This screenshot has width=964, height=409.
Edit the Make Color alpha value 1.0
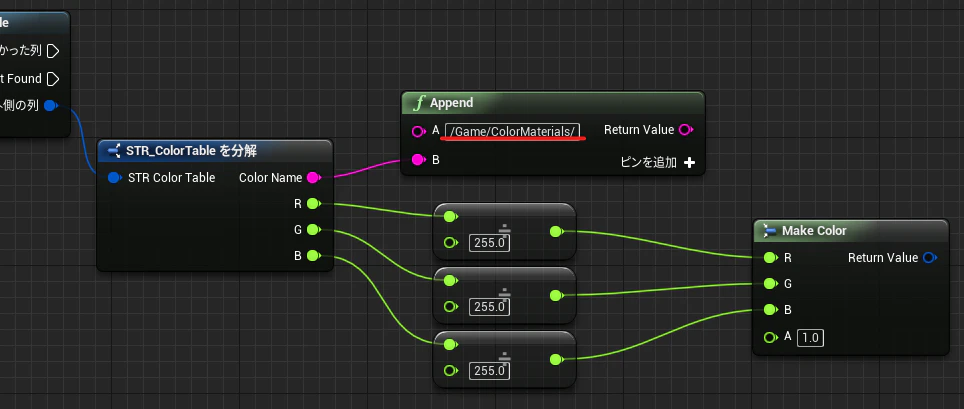pyautogui.click(x=810, y=338)
